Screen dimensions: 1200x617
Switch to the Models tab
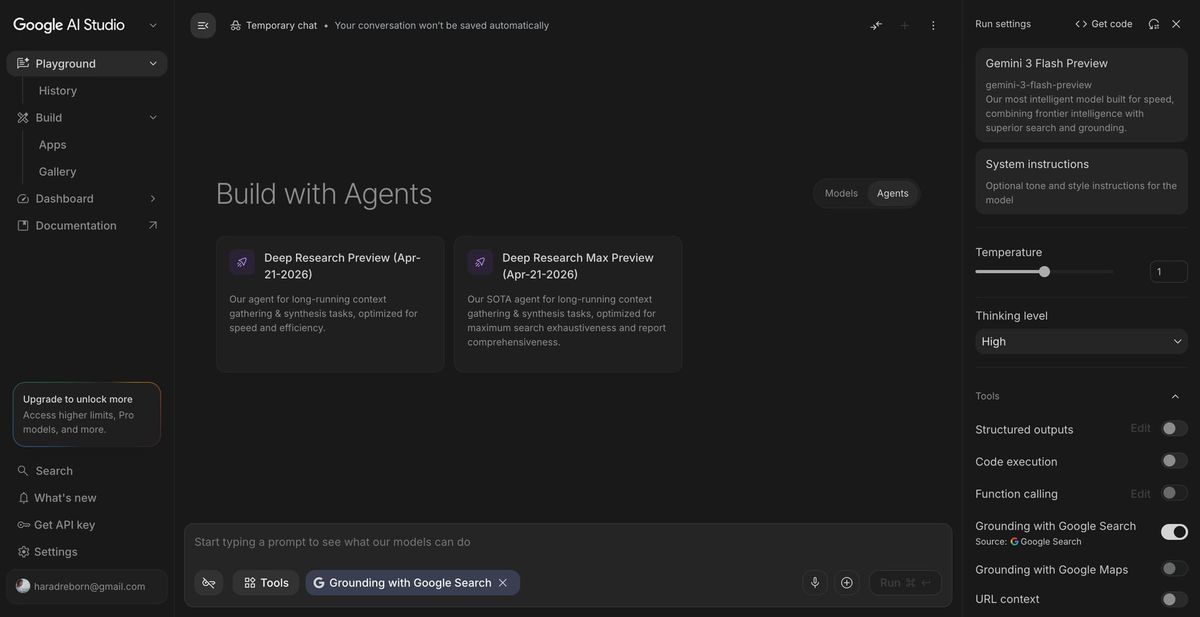click(x=841, y=193)
